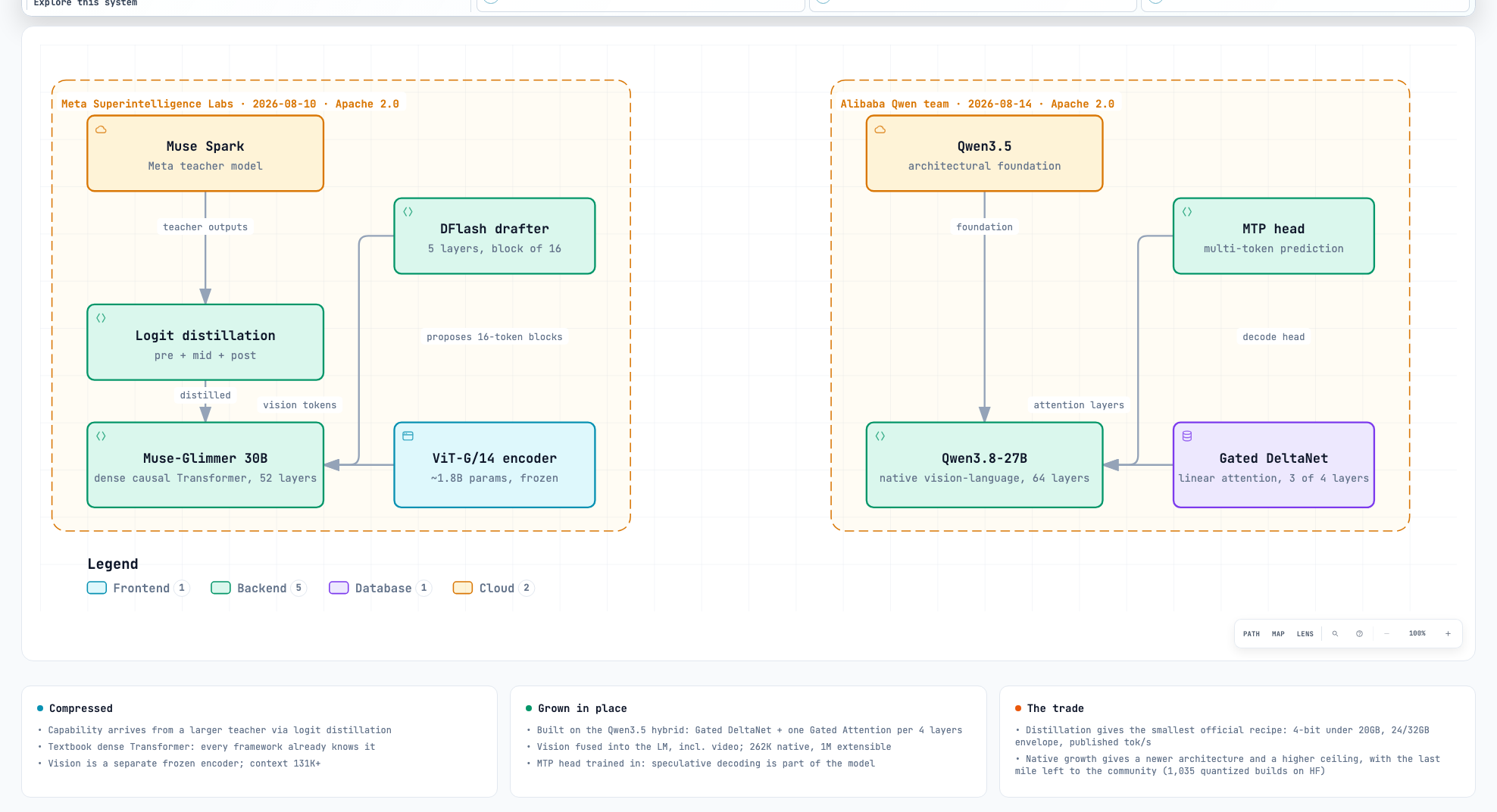Toggle PATH mode in the canvas toolbar
This screenshot has width=1497, height=812.
(x=1252, y=634)
